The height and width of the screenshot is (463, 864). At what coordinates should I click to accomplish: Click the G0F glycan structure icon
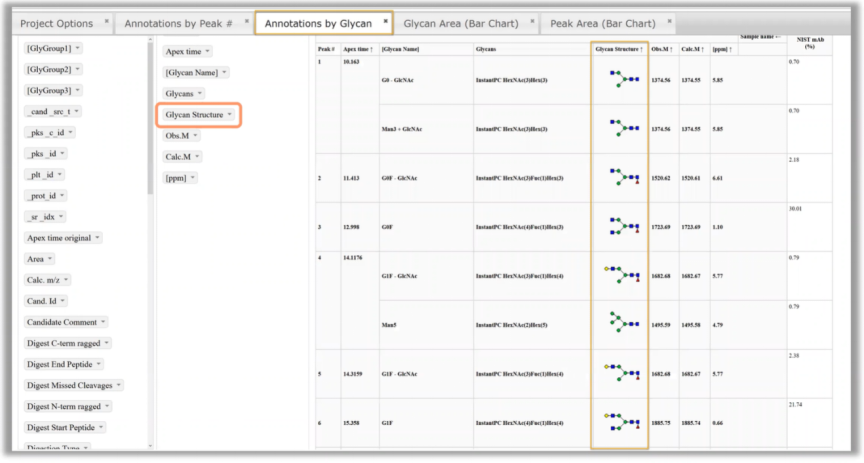624,226
